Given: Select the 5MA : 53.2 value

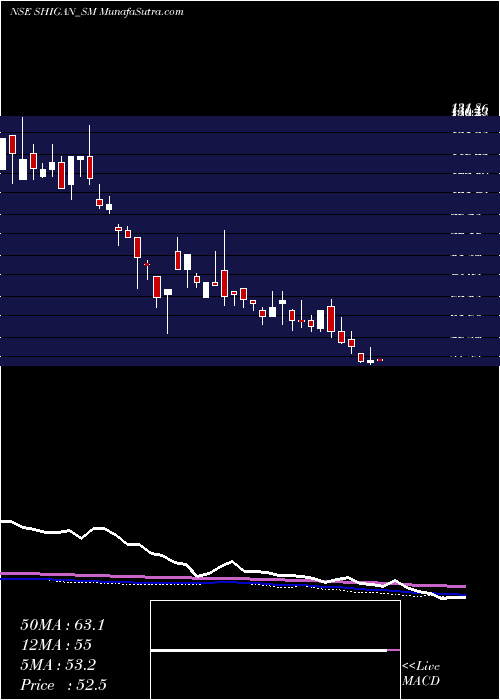Looking at the screenshot, I should tap(58, 665).
